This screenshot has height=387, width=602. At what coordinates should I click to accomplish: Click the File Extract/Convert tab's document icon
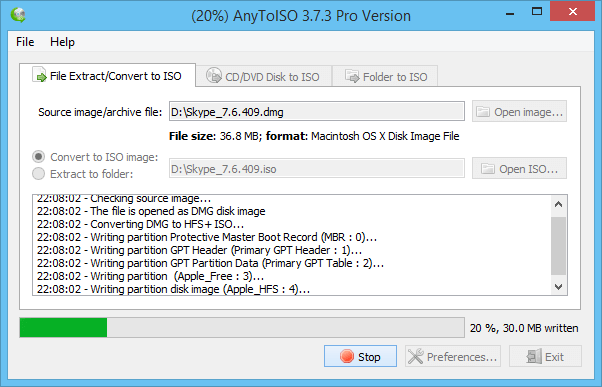click(x=39, y=74)
